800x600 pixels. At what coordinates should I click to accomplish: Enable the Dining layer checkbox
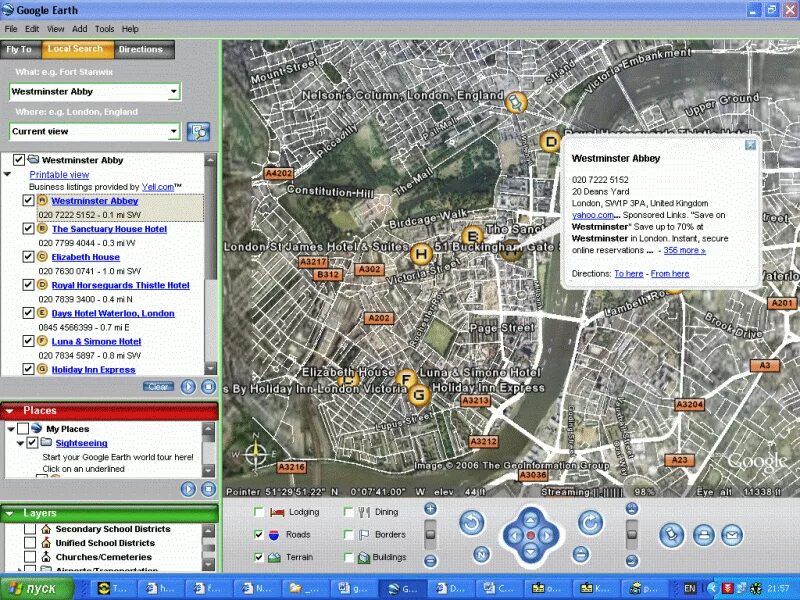tap(348, 512)
